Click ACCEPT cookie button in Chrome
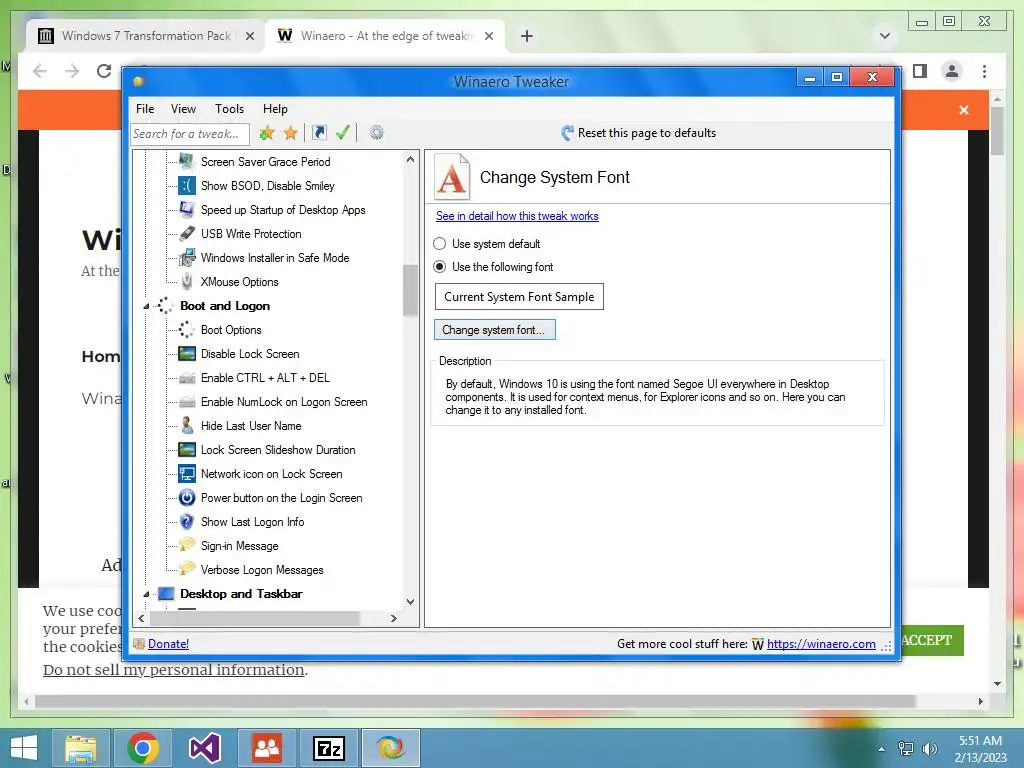Screen dimensions: 1024x768 pos(931,640)
